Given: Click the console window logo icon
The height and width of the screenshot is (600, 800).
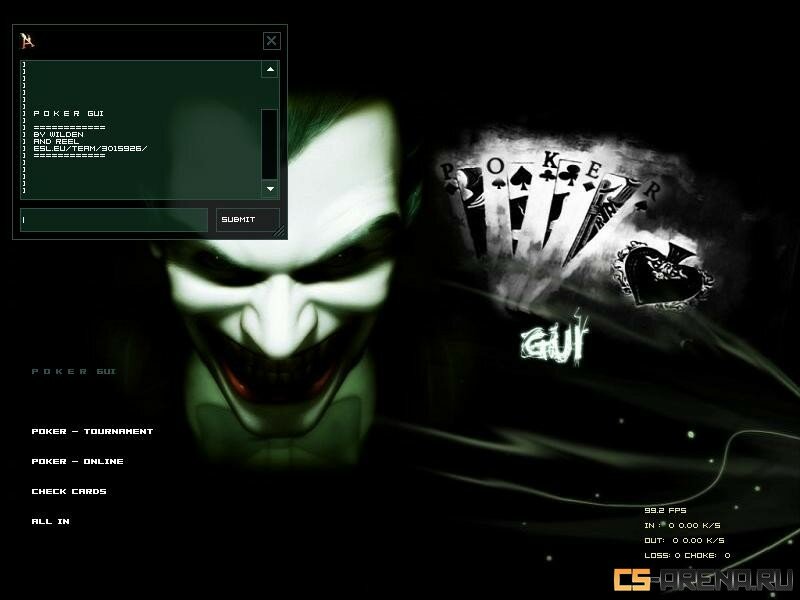Looking at the screenshot, I should pyautogui.click(x=28, y=40).
